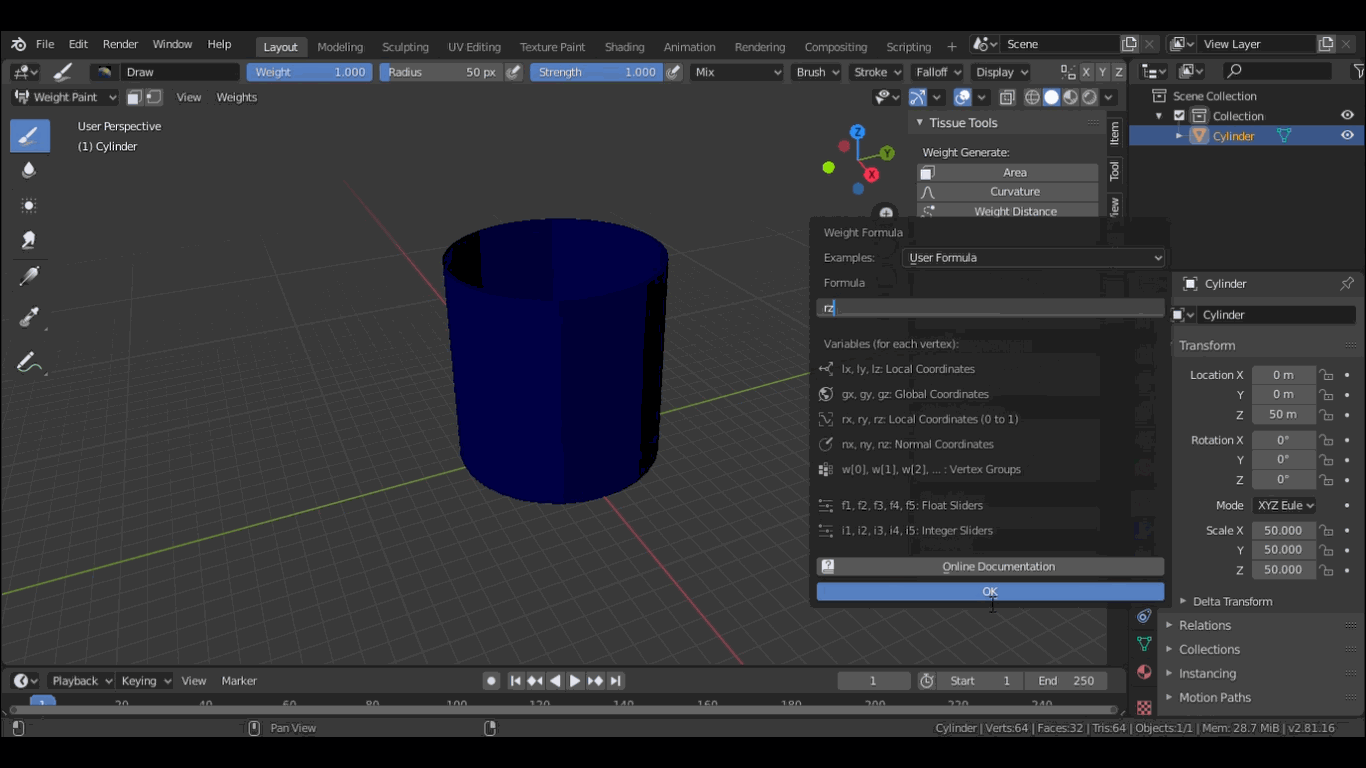This screenshot has height=768, width=1366.
Task: Select the Average brush tool
Action: [29, 205]
